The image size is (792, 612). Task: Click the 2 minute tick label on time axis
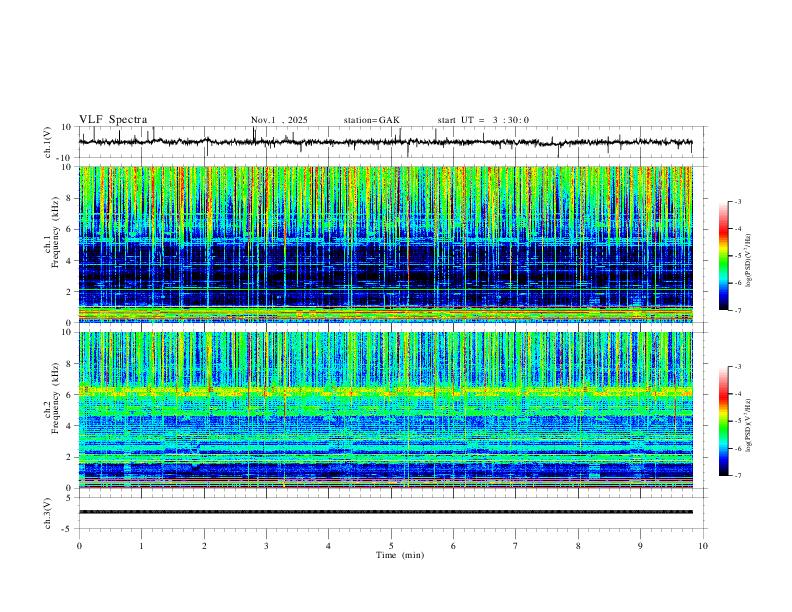click(x=204, y=546)
